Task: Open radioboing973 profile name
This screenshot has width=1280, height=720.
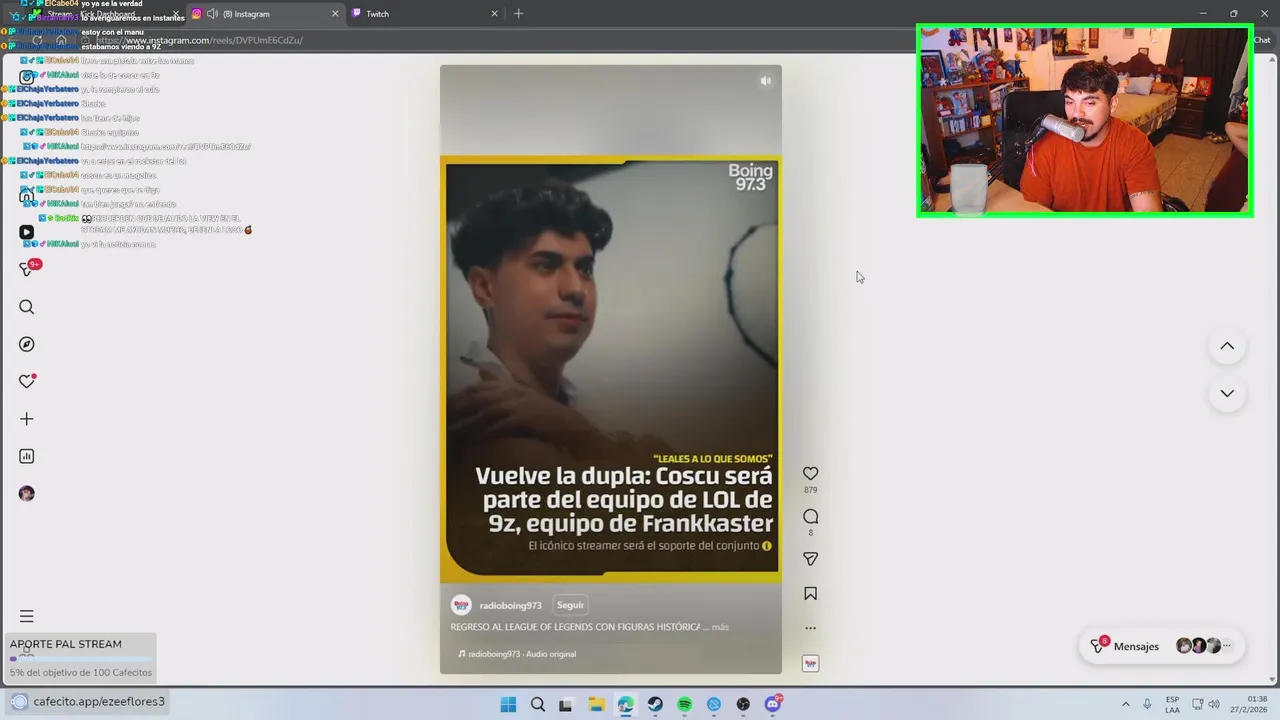Action: pyautogui.click(x=510, y=606)
